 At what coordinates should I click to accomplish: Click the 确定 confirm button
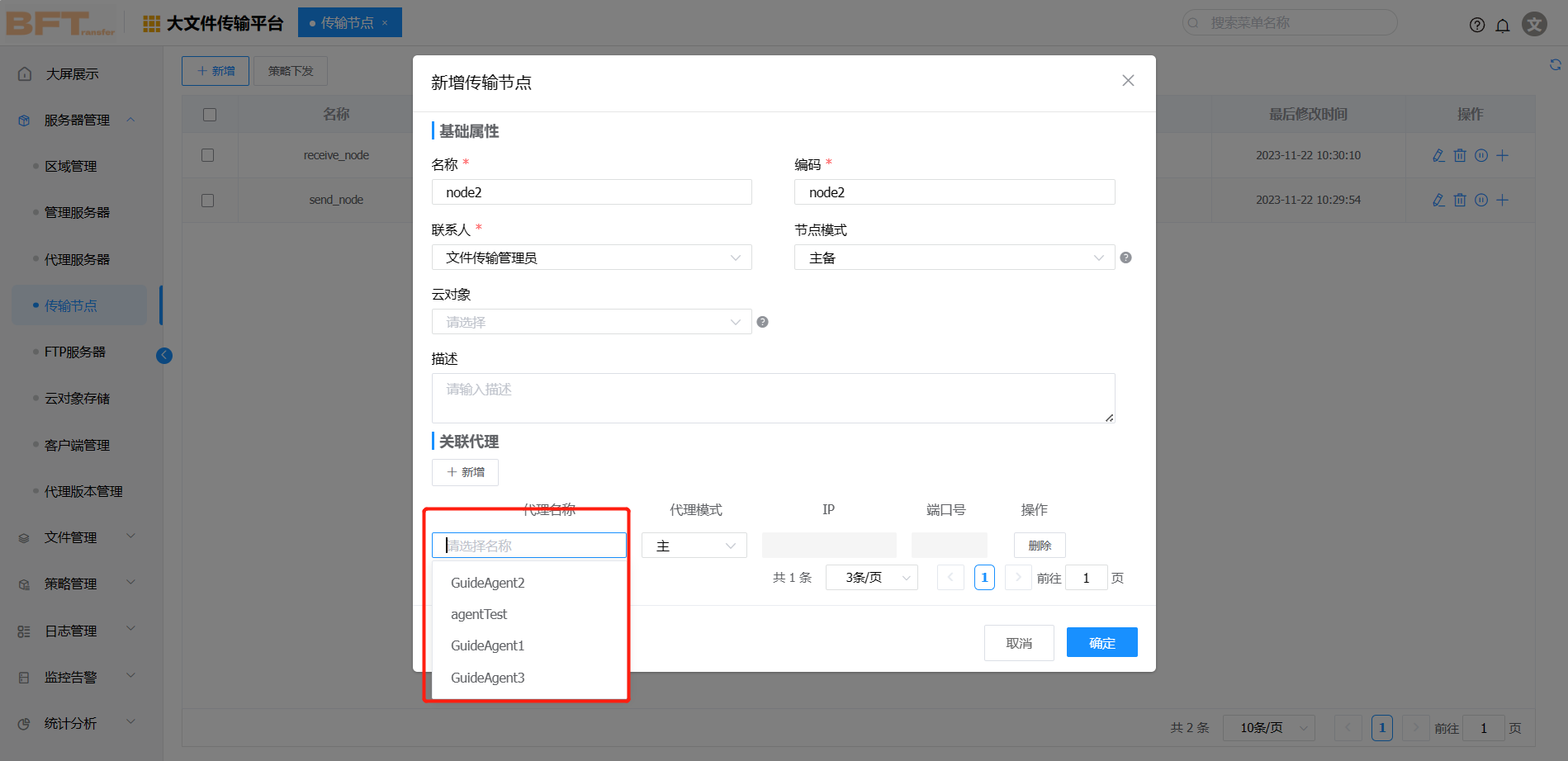tap(1101, 642)
